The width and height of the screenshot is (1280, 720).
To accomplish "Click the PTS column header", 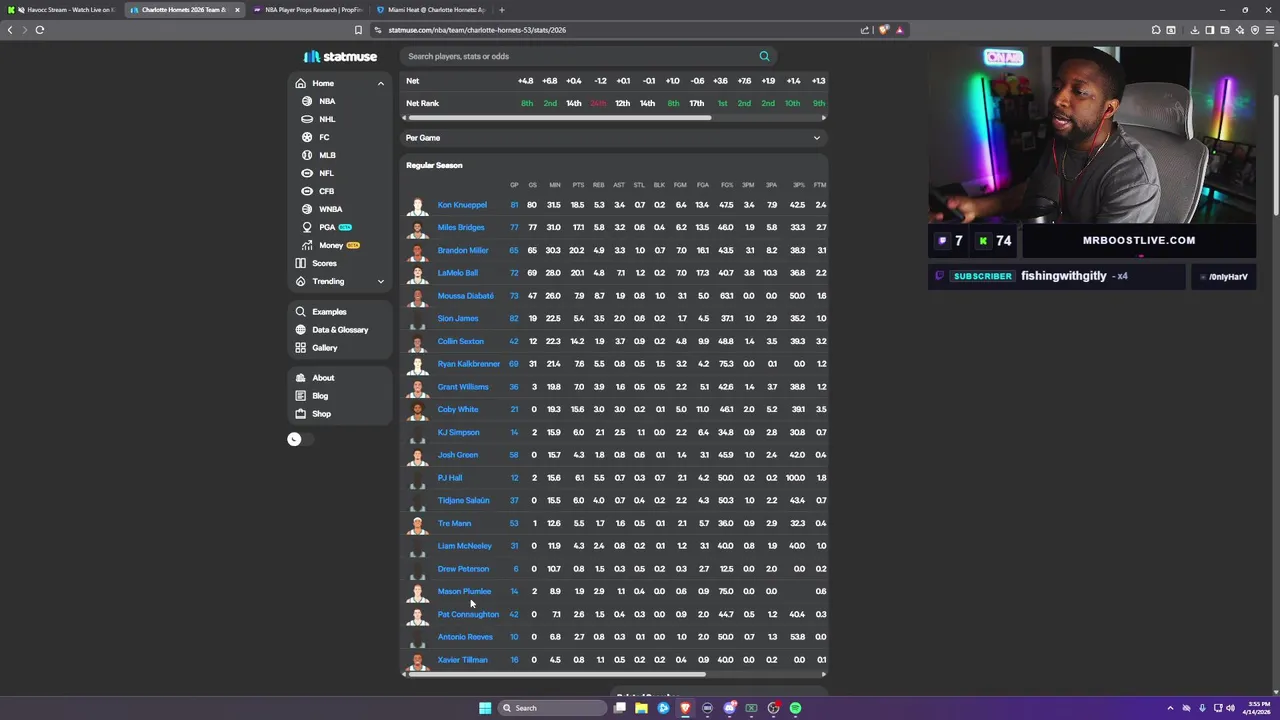I will pos(578,185).
